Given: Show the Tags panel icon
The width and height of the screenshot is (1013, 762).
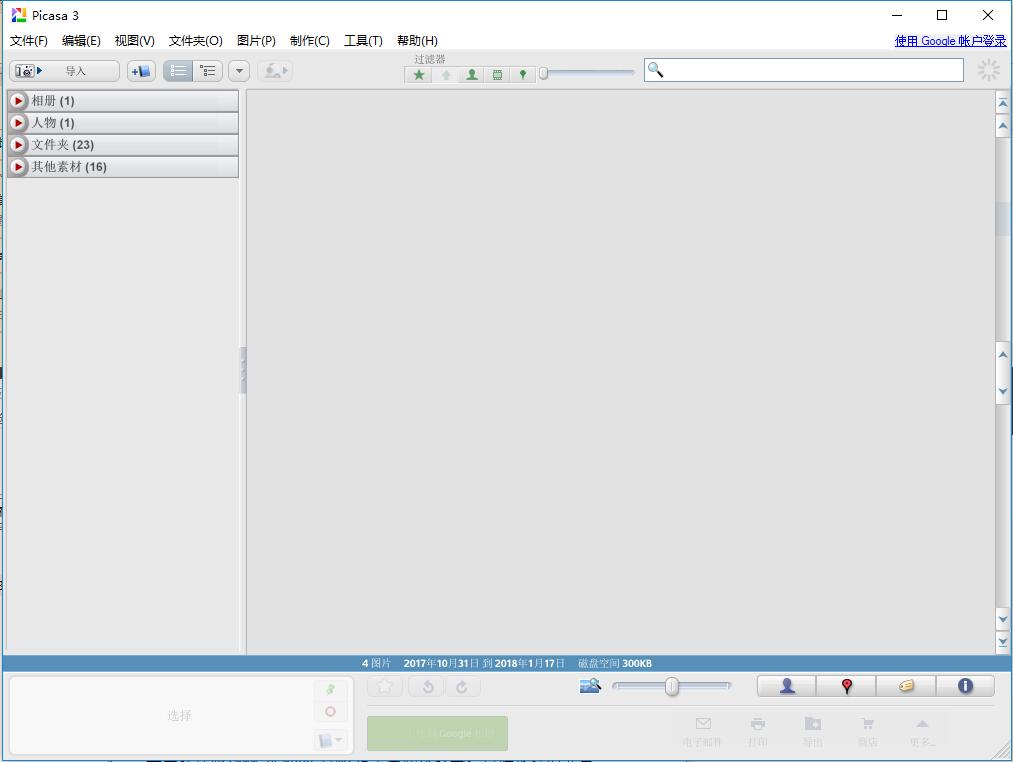Looking at the screenshot, I should (906, 686).
